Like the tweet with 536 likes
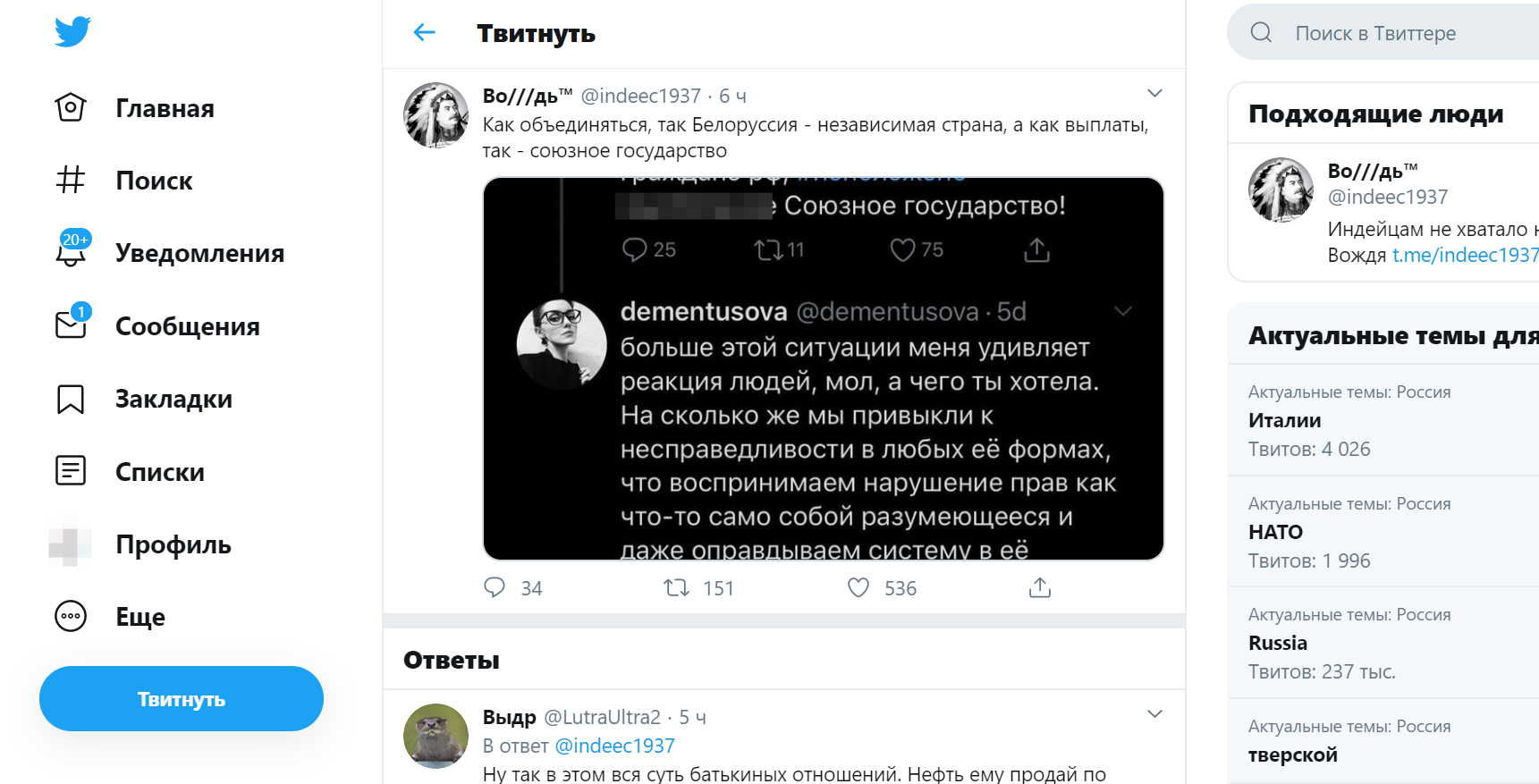This screenshot has height=784, width=1539. click(858, 587)
